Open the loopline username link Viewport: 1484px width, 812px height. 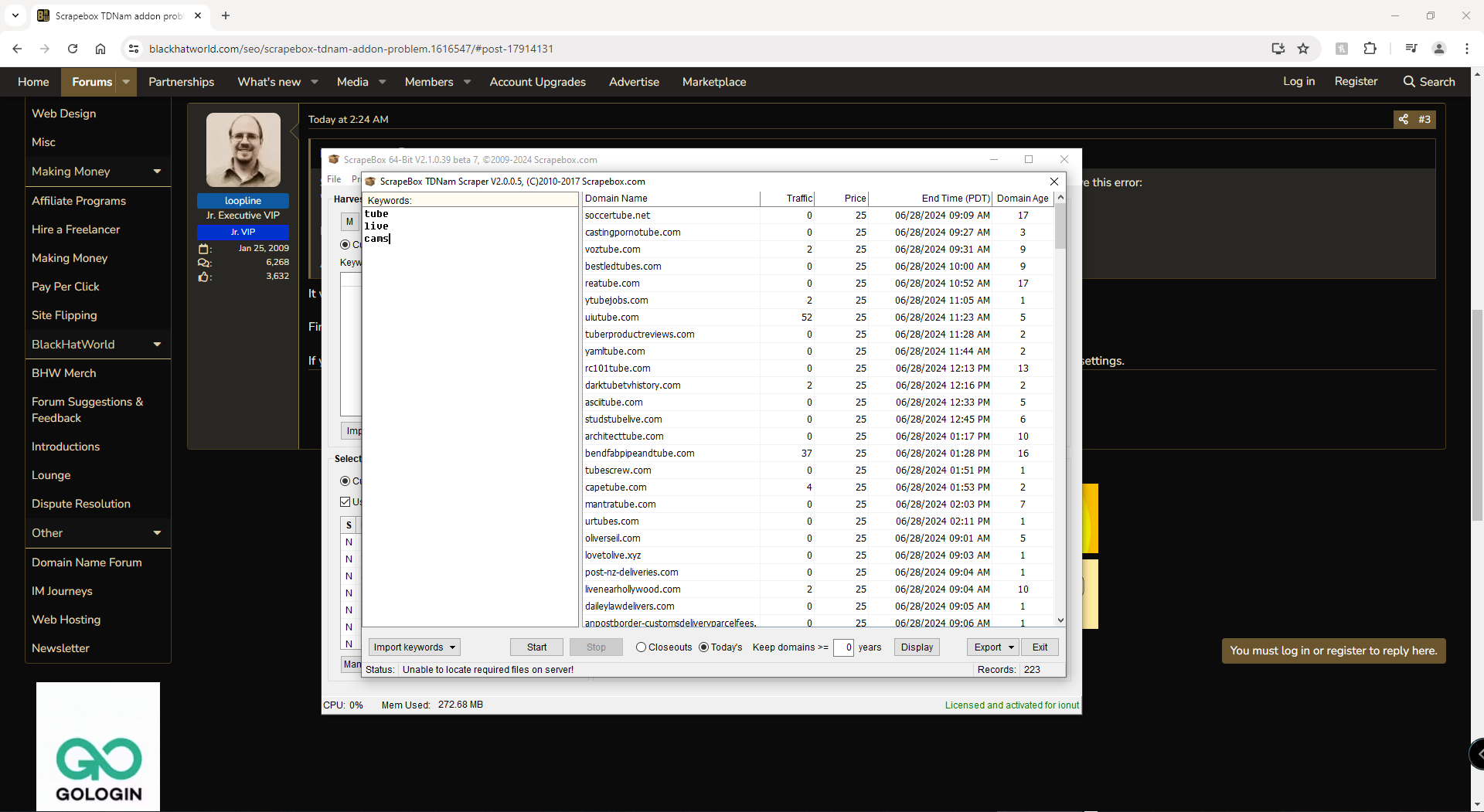(x=243, y=201)
